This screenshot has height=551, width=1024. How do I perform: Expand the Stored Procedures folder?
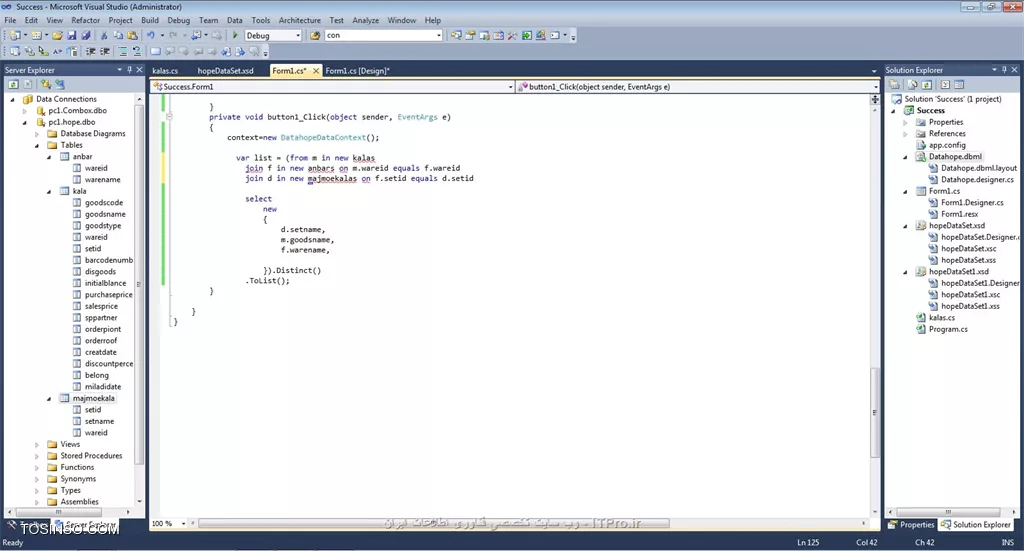[x=37, y=456]
